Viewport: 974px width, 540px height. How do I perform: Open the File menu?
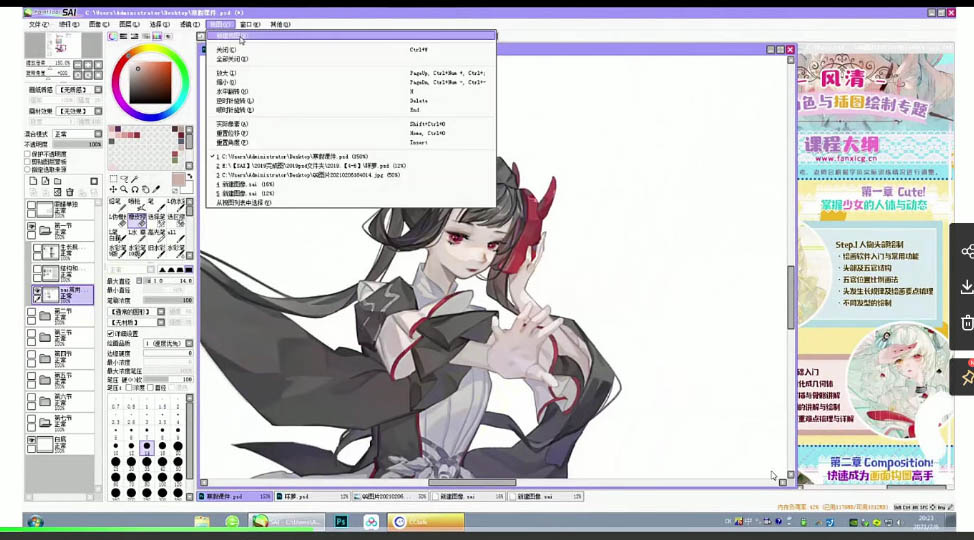[x=38, y=24]
